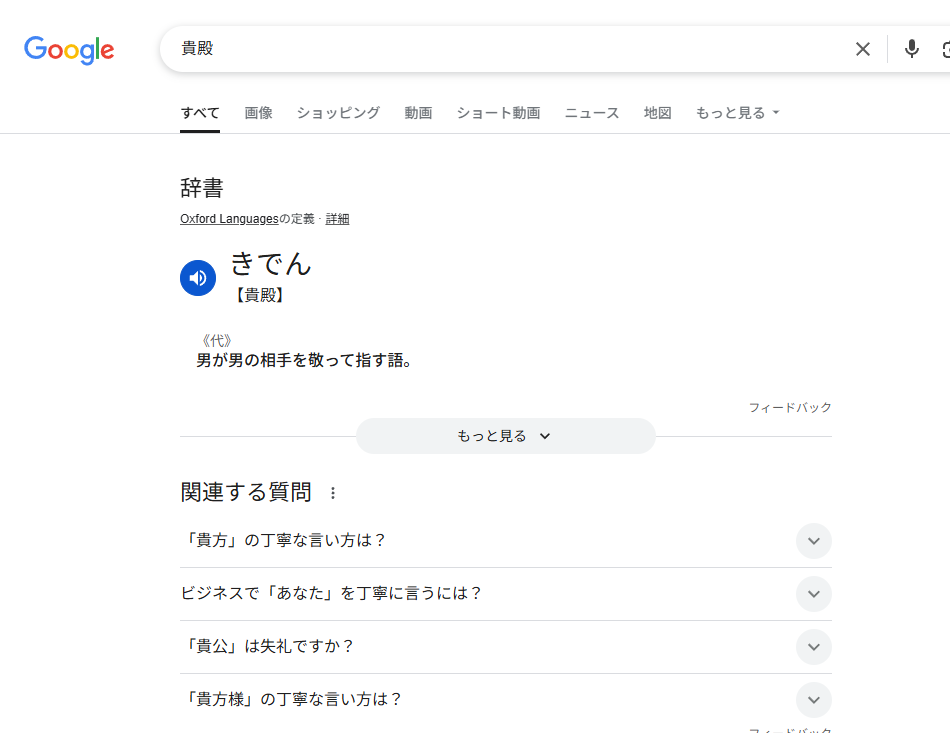Clear search text with X icon
The width and height of the screenshot is (950, 733).
coord(862,49)
